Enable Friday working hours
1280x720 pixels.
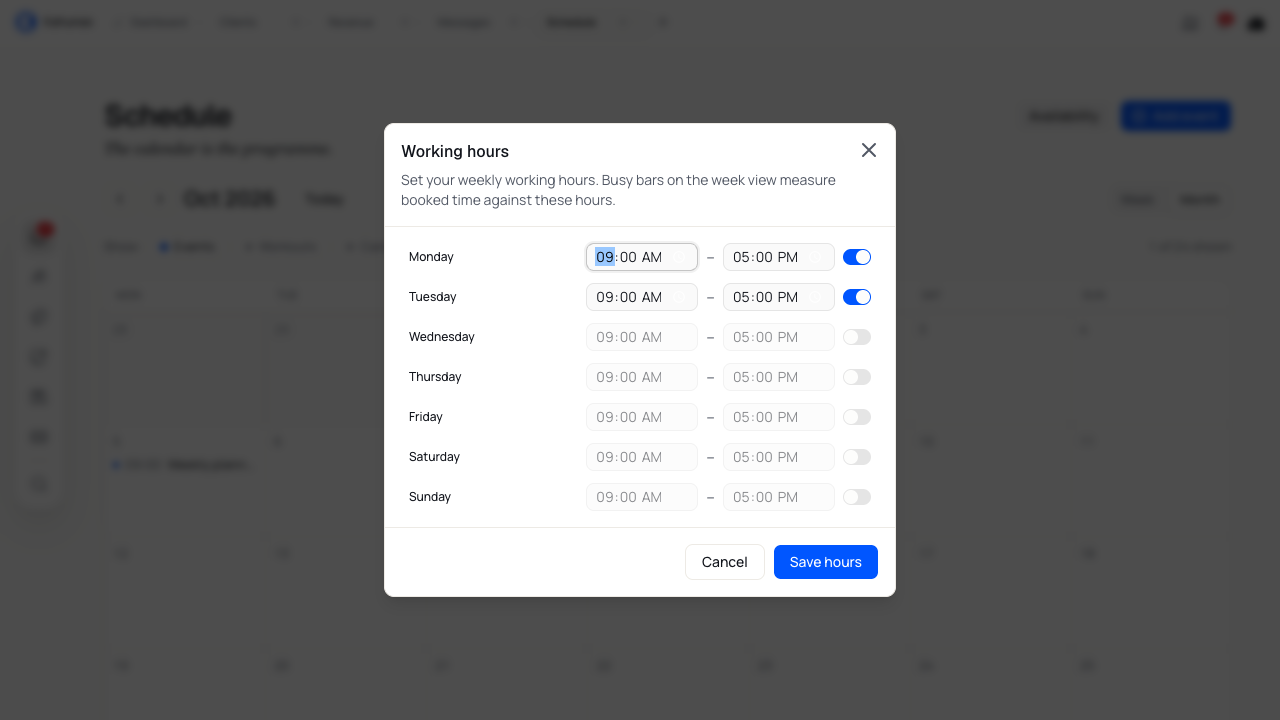click(857, 417)
